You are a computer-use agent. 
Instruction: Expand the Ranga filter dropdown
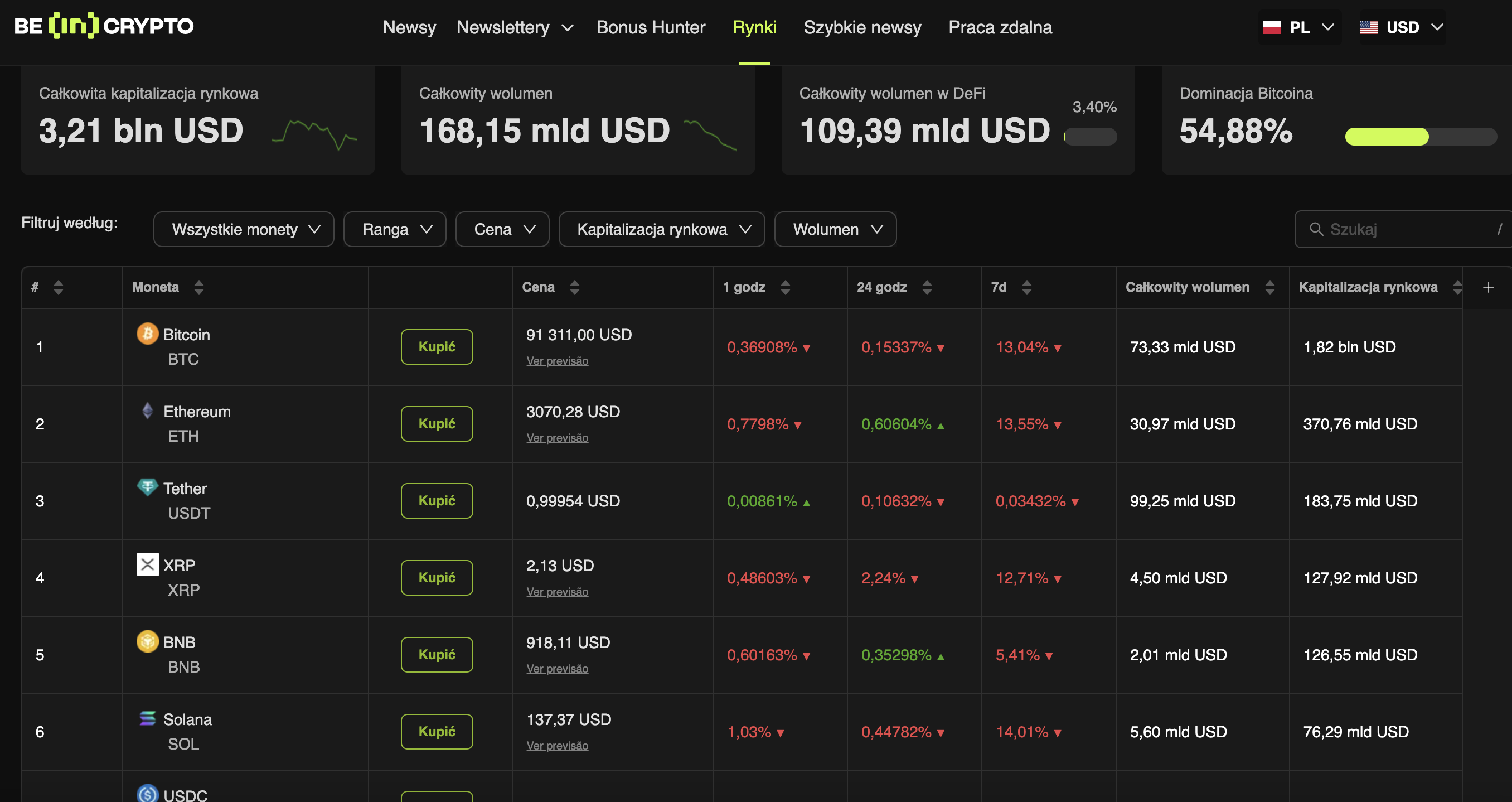click(394, 230)
